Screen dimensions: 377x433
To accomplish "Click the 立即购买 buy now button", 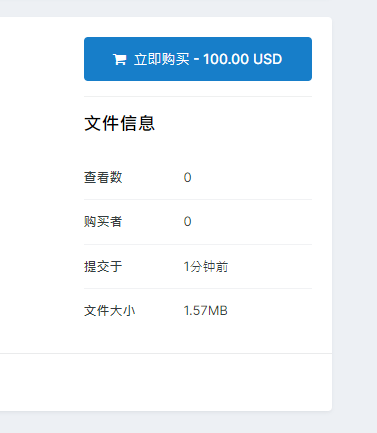I will point(198,59).
